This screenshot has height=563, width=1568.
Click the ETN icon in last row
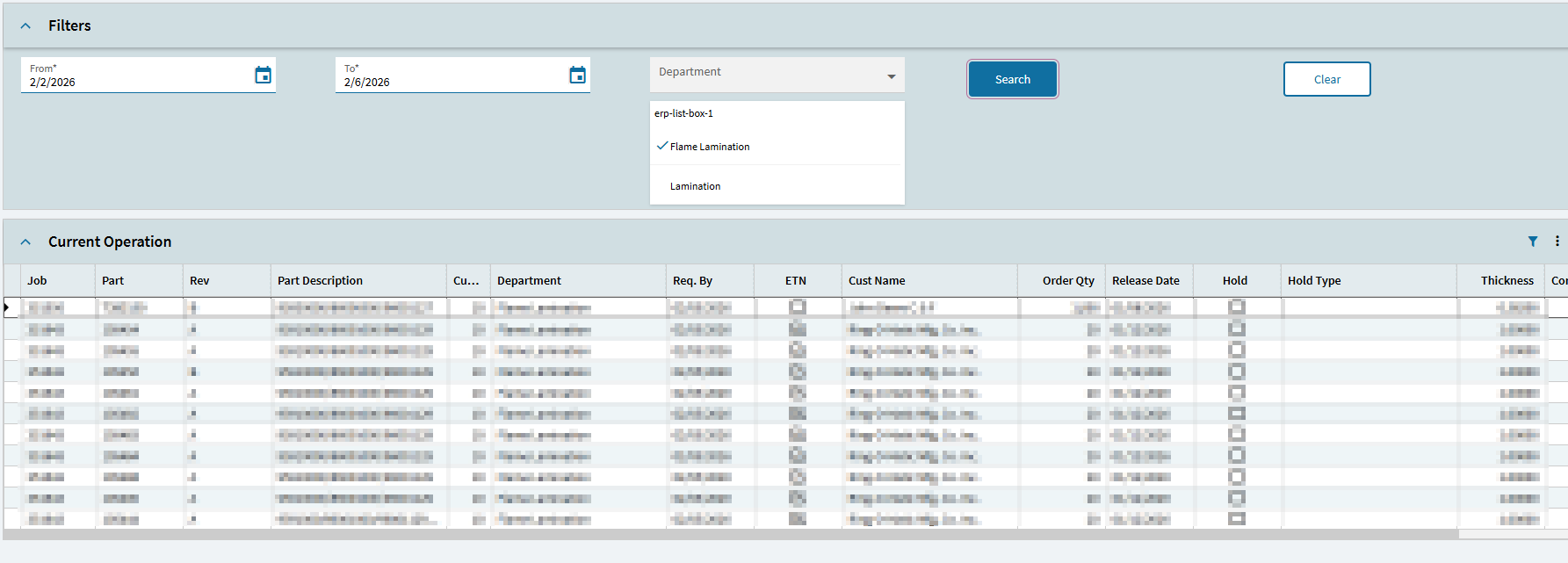[x=797, y=518]
